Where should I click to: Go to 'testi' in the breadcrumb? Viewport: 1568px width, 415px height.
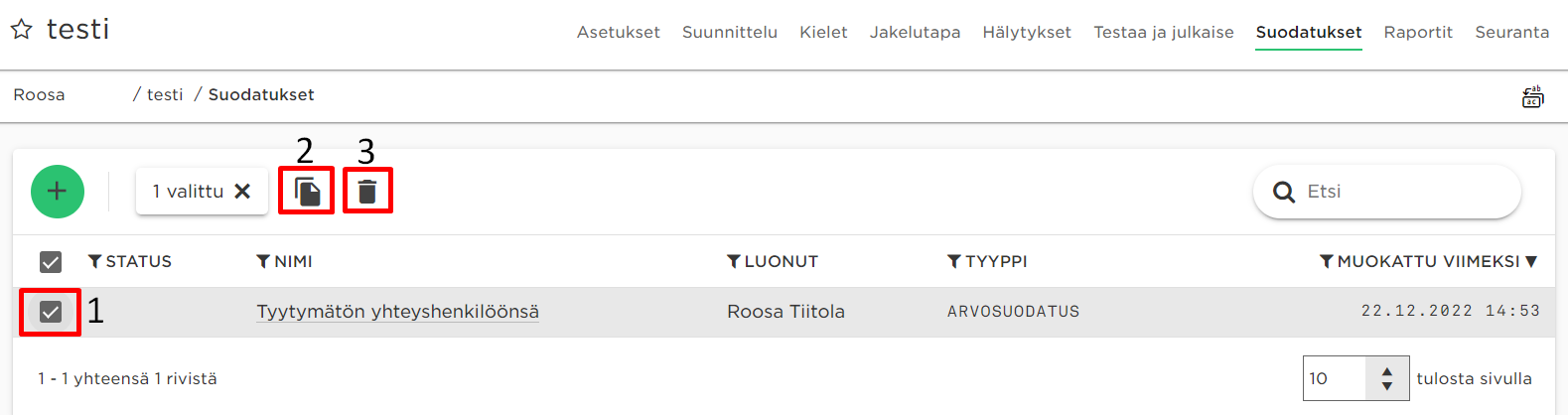pos(165,94)
